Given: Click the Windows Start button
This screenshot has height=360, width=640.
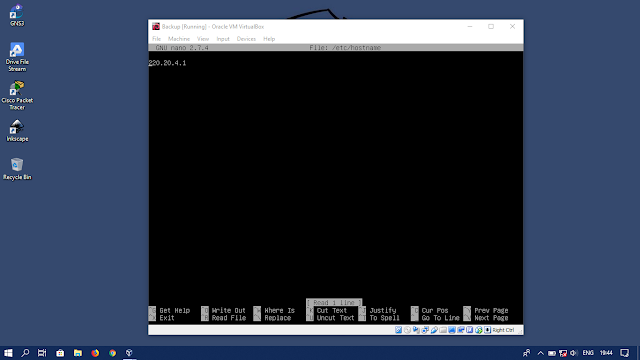Looking at the screenshot, I should coord(8,353).
